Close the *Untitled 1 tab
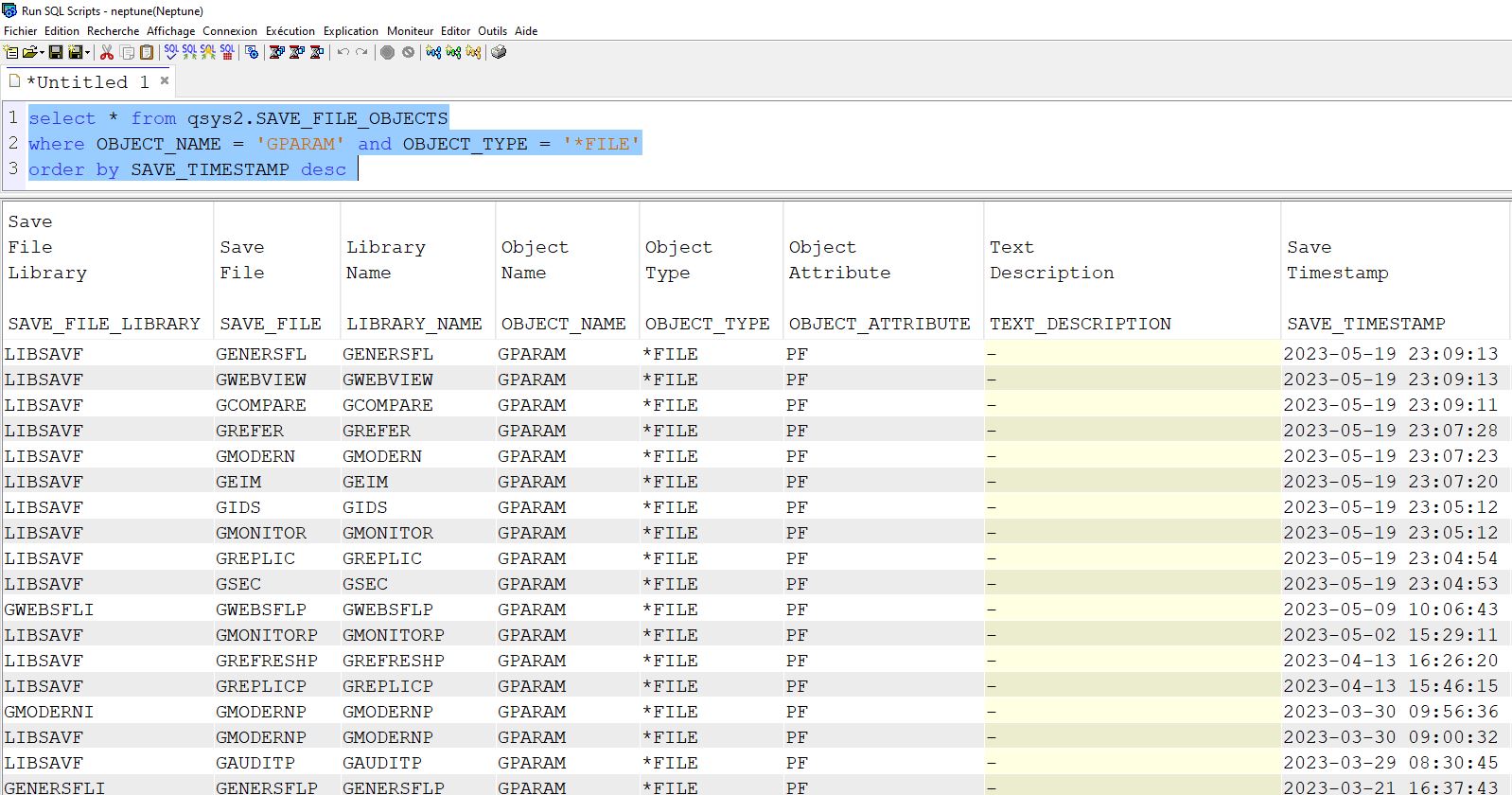The height and width of the screenshot is (795, 1512). pyautogui.click(x=165, y=80)
